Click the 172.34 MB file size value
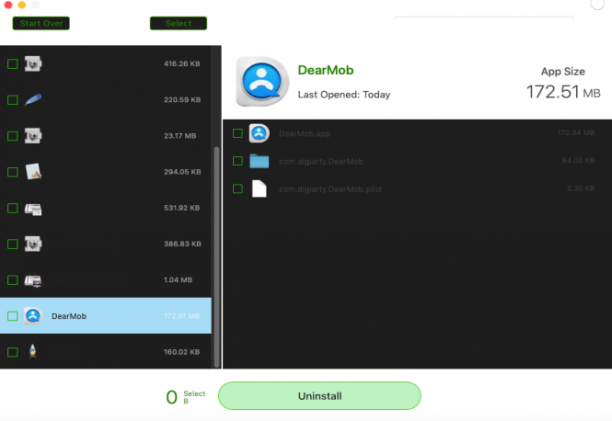This screenshot has height=421, width=612. (576, 133)
